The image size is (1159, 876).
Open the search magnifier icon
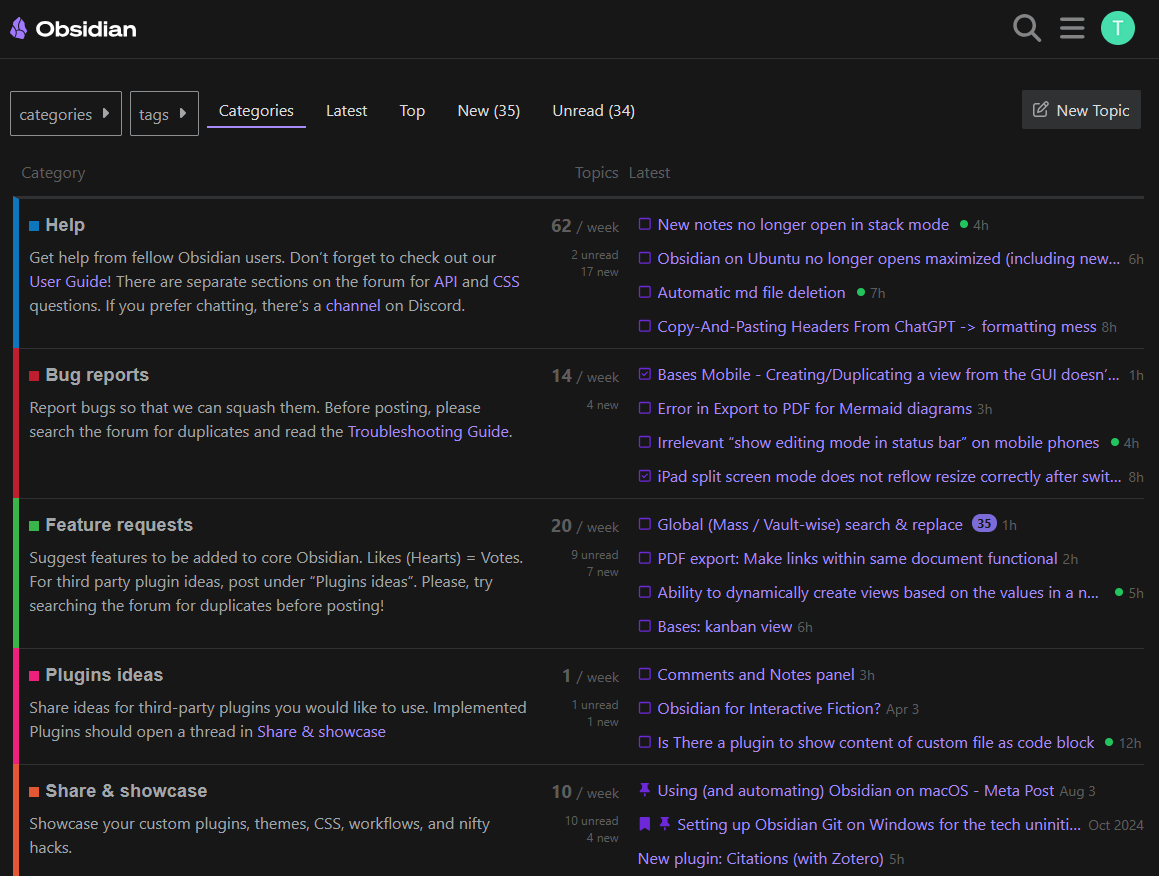[x=1027, y=28]
